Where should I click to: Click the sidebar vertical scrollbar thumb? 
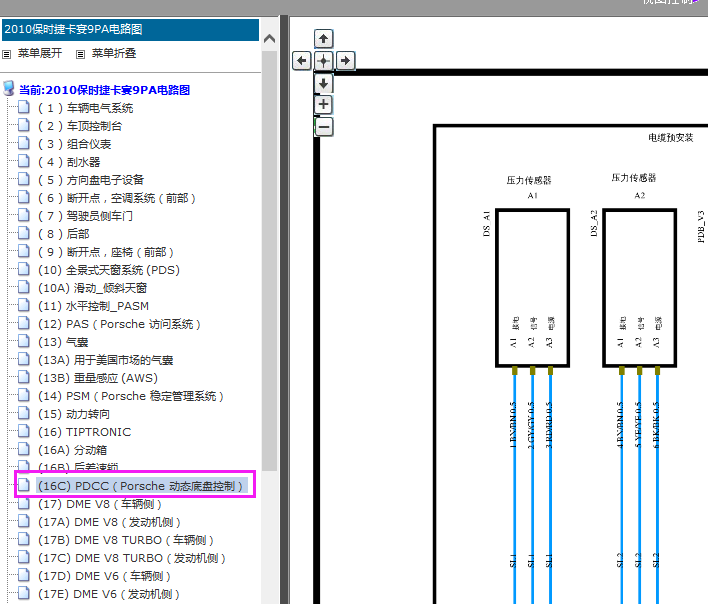coord(269,260)
